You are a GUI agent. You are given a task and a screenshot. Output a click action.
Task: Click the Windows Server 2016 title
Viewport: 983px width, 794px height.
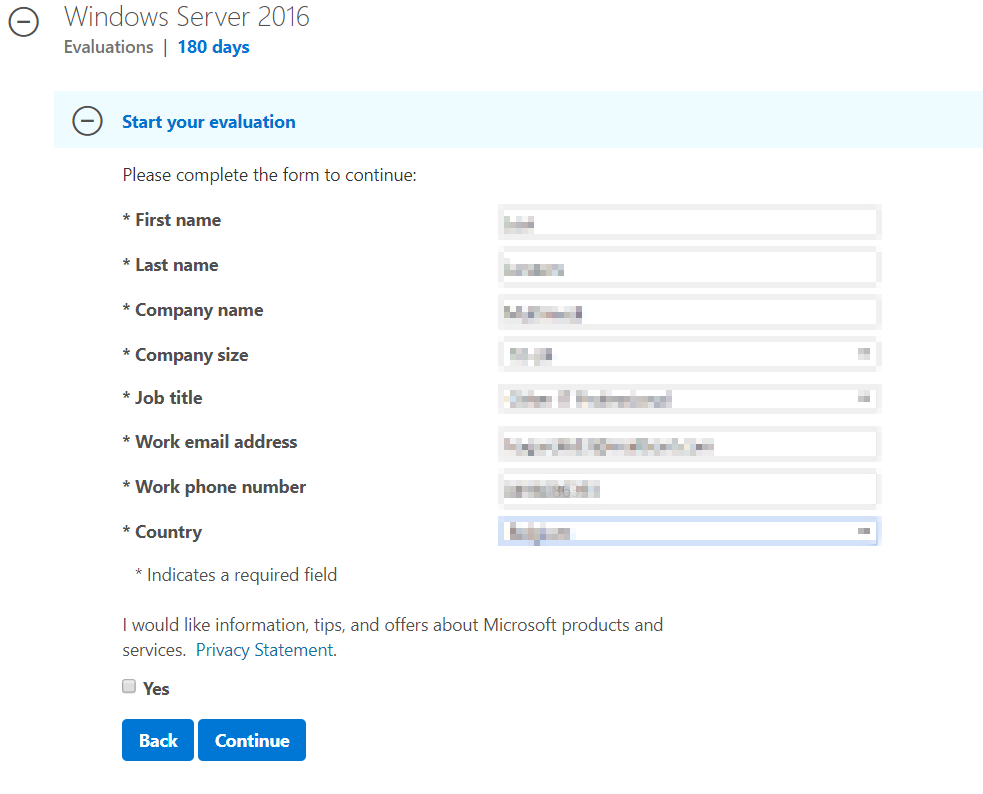(187, 16)
